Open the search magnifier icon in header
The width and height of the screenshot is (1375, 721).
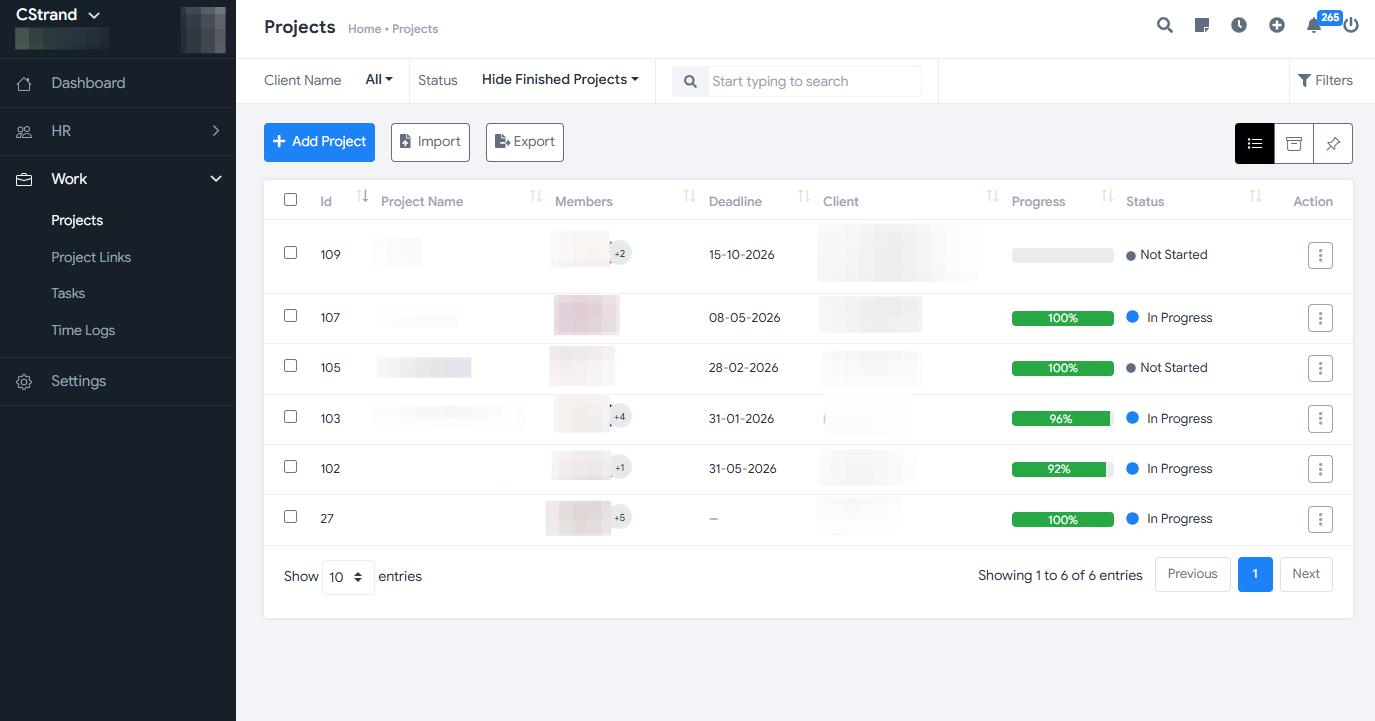point(1165,26)
